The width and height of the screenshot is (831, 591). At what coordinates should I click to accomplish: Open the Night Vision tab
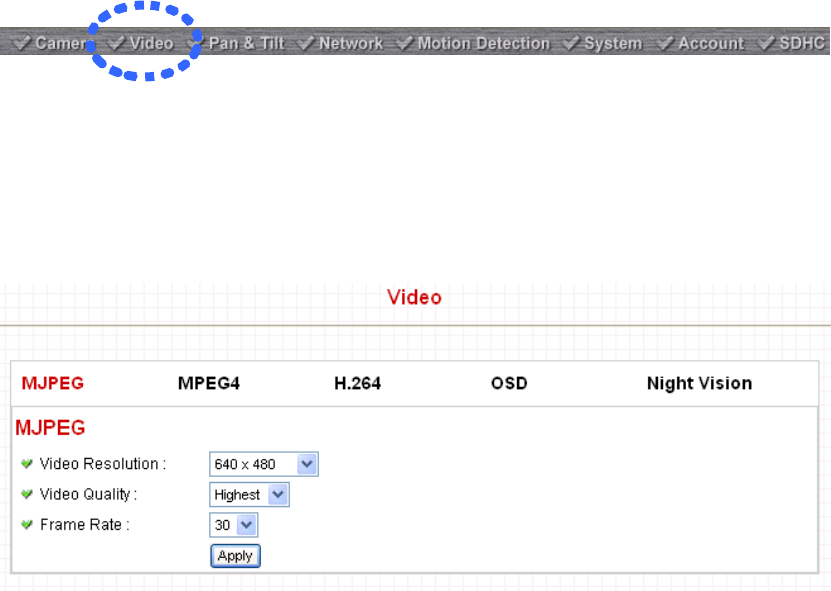699,383
